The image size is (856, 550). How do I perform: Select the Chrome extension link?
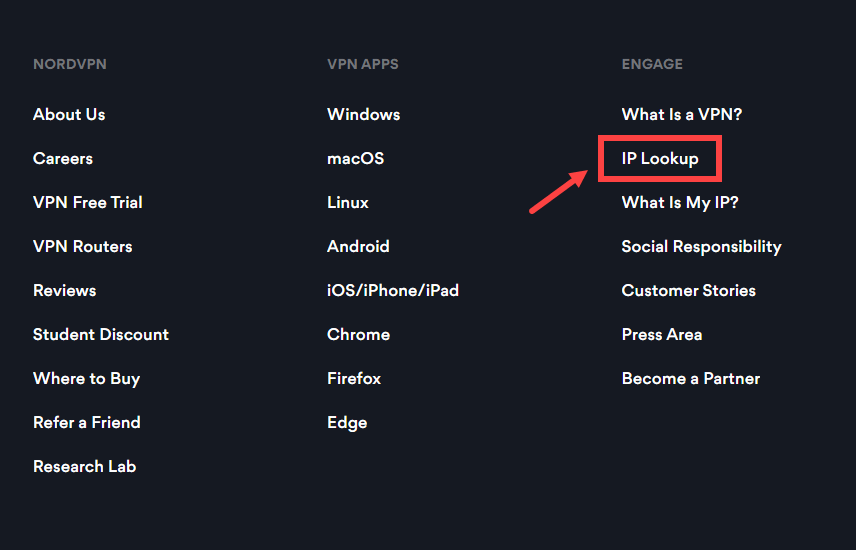click(359, 335)
